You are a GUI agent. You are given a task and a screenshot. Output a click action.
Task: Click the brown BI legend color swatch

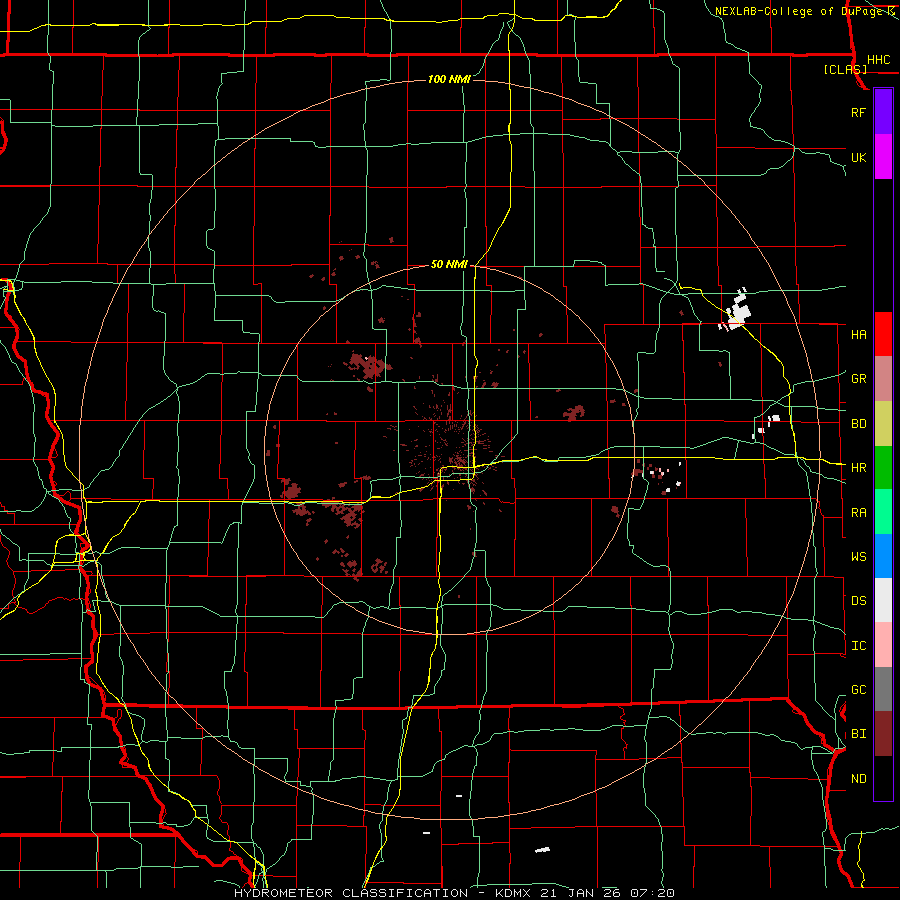(x=883, y=734)
